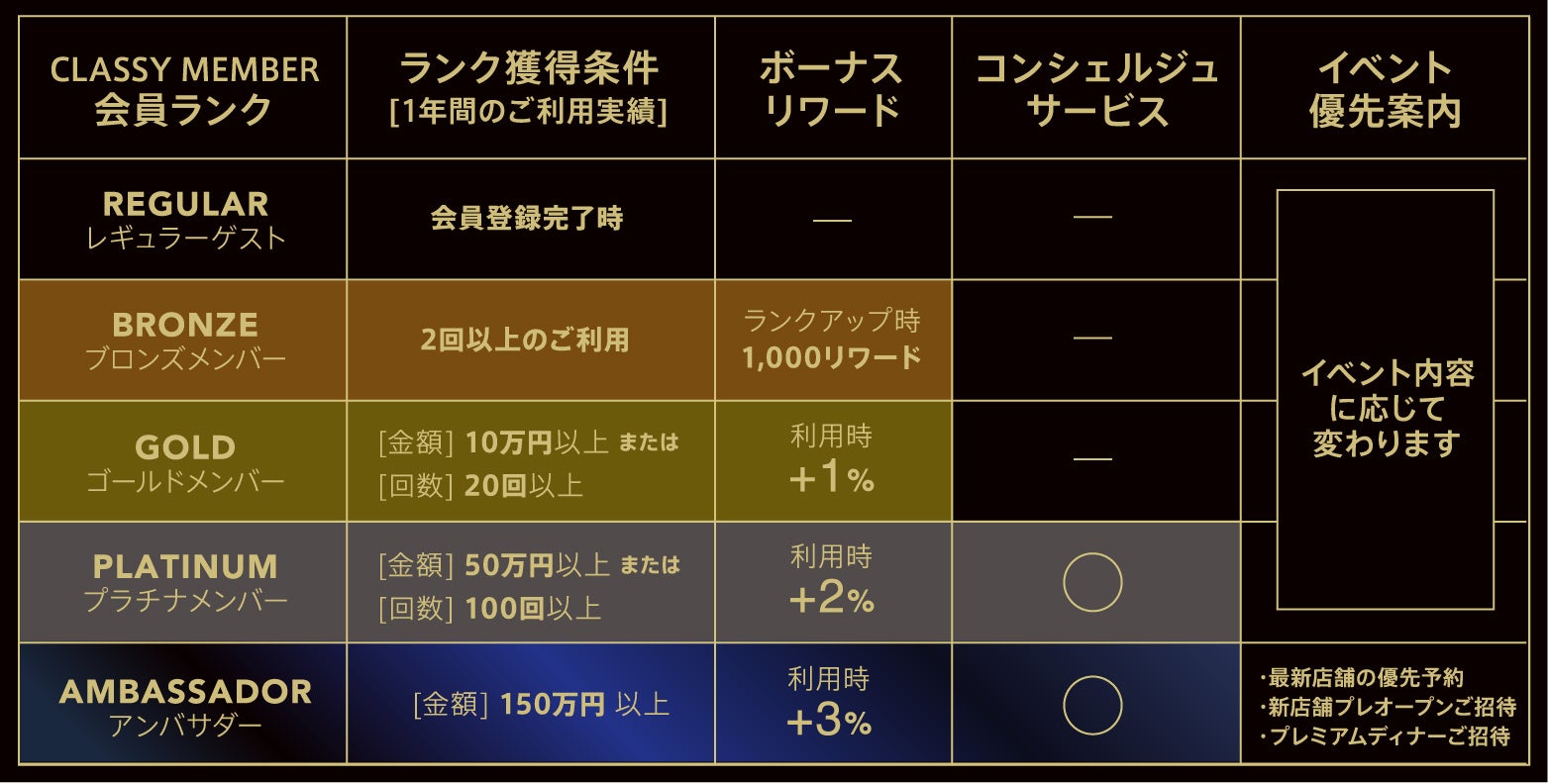Click the dash in Regular's concierge cell
Viewport: 1548px width, 784px height.
[x=1092, y=216]
